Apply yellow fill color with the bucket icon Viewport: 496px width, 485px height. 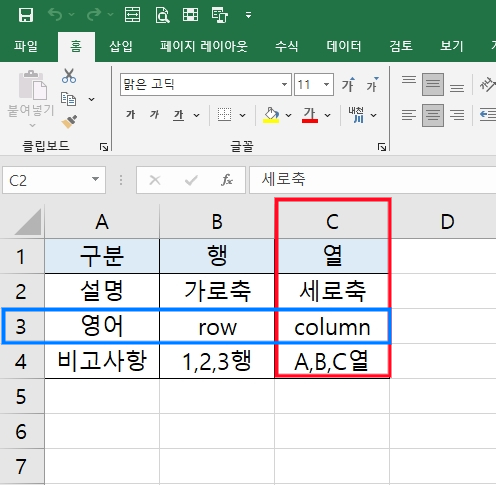pos(271,115)
